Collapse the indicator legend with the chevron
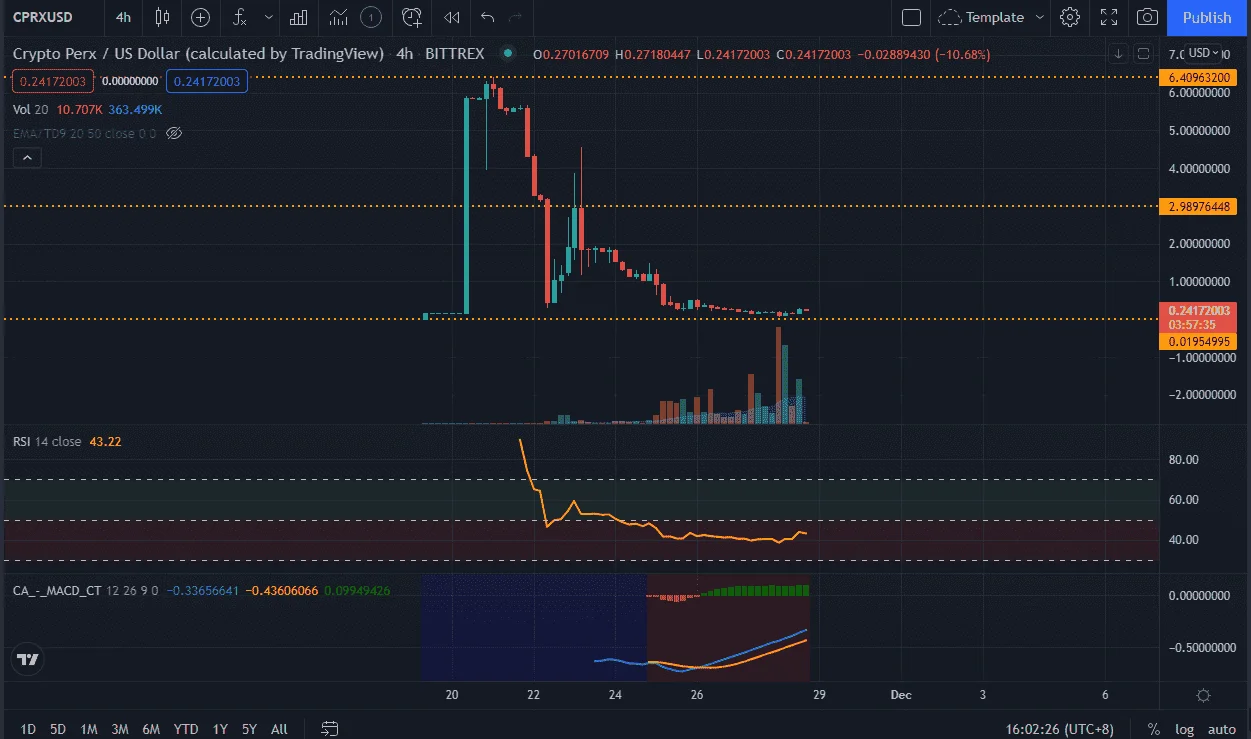 click(x=27, y=157)
